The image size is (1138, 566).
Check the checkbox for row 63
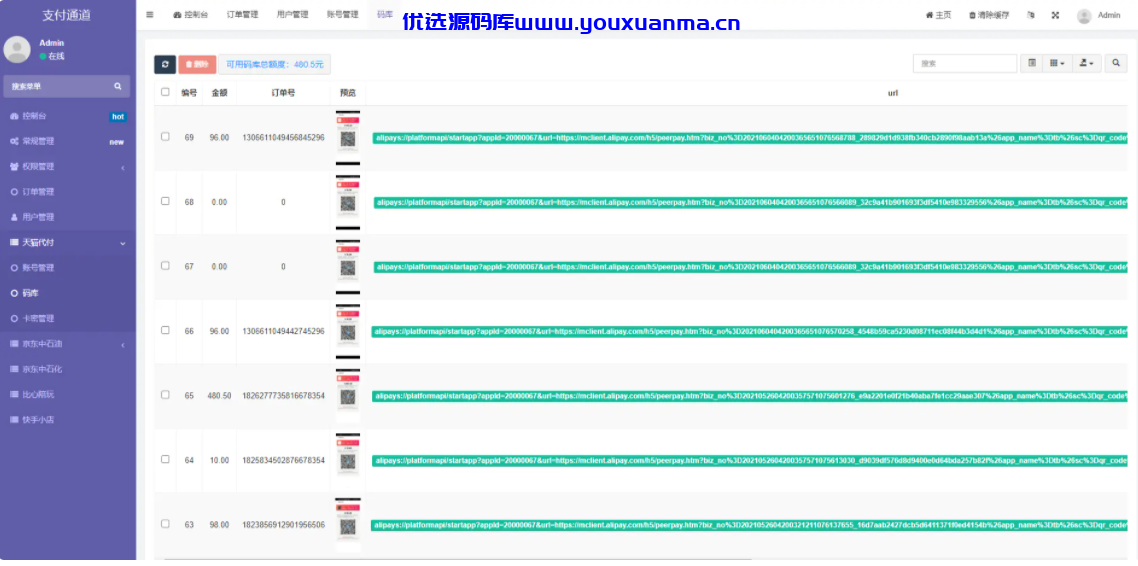[x=165, y=523]
